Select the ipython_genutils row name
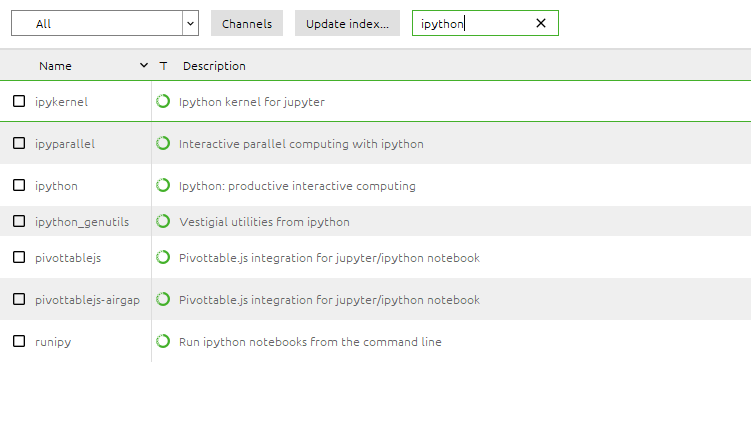Viewport: 751px width, 427px height. click(x=82, y=222)
